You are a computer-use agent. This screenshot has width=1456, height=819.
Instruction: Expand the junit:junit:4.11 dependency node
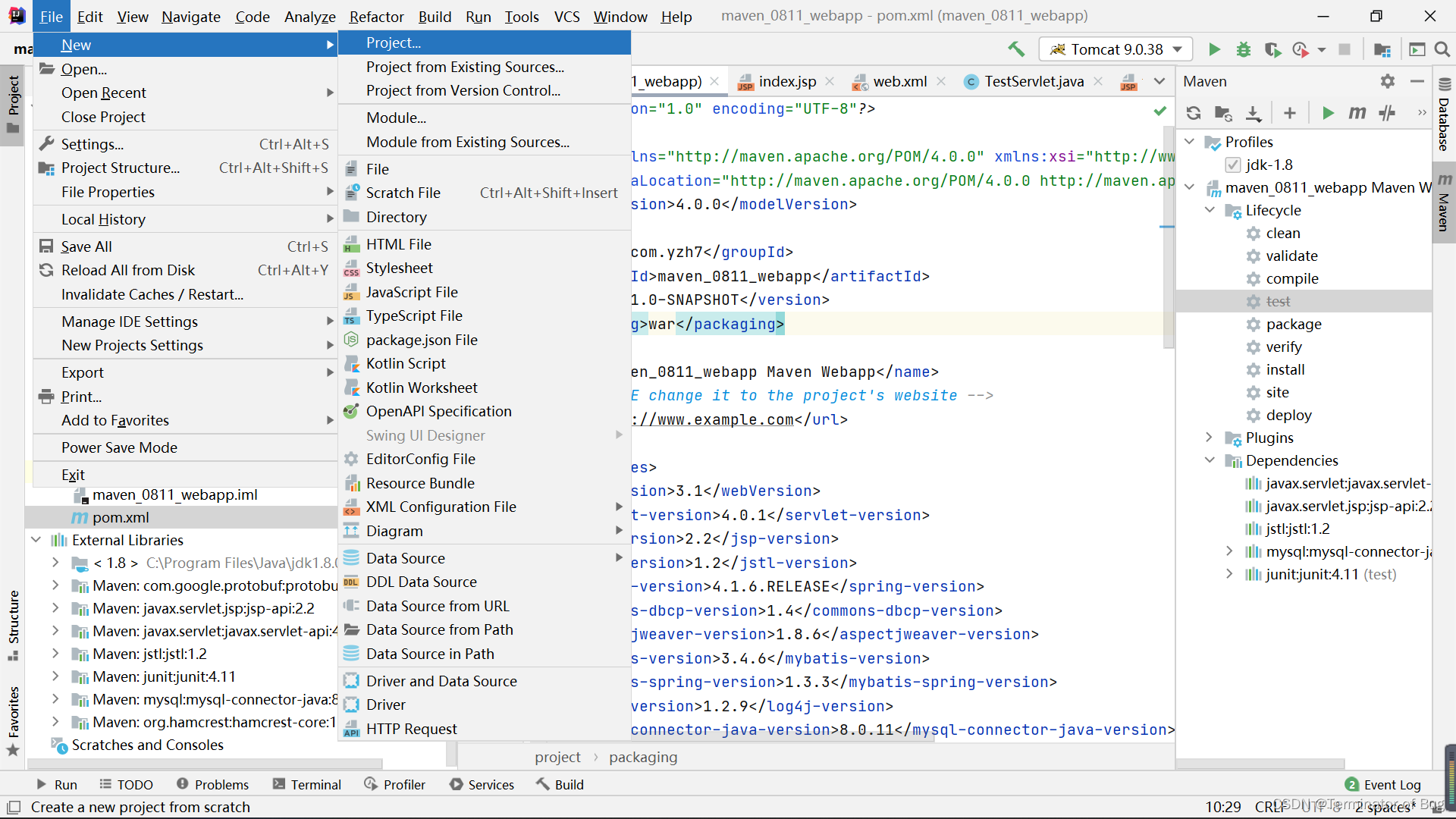1229,574
